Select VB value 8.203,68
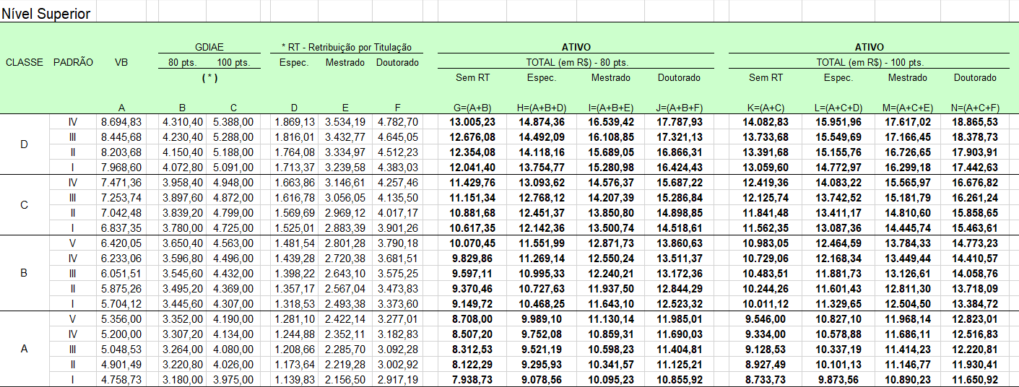 122,153
